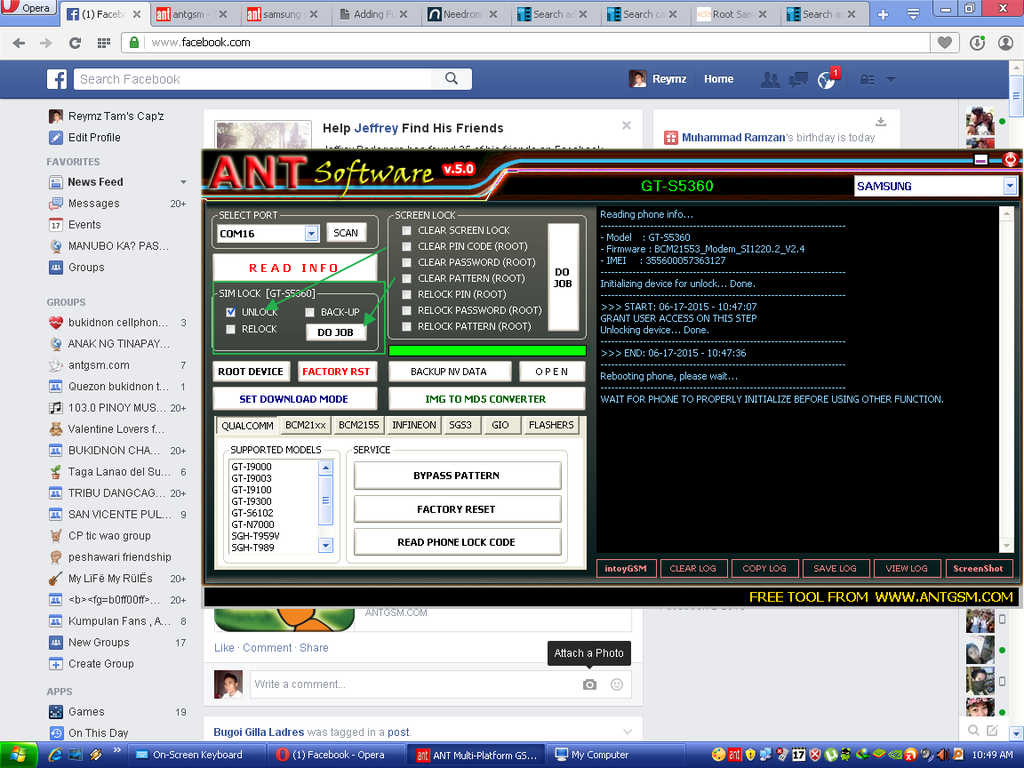Open the Facebook messages icon in header
The image size is (1024, 768).
coord(798,79)
